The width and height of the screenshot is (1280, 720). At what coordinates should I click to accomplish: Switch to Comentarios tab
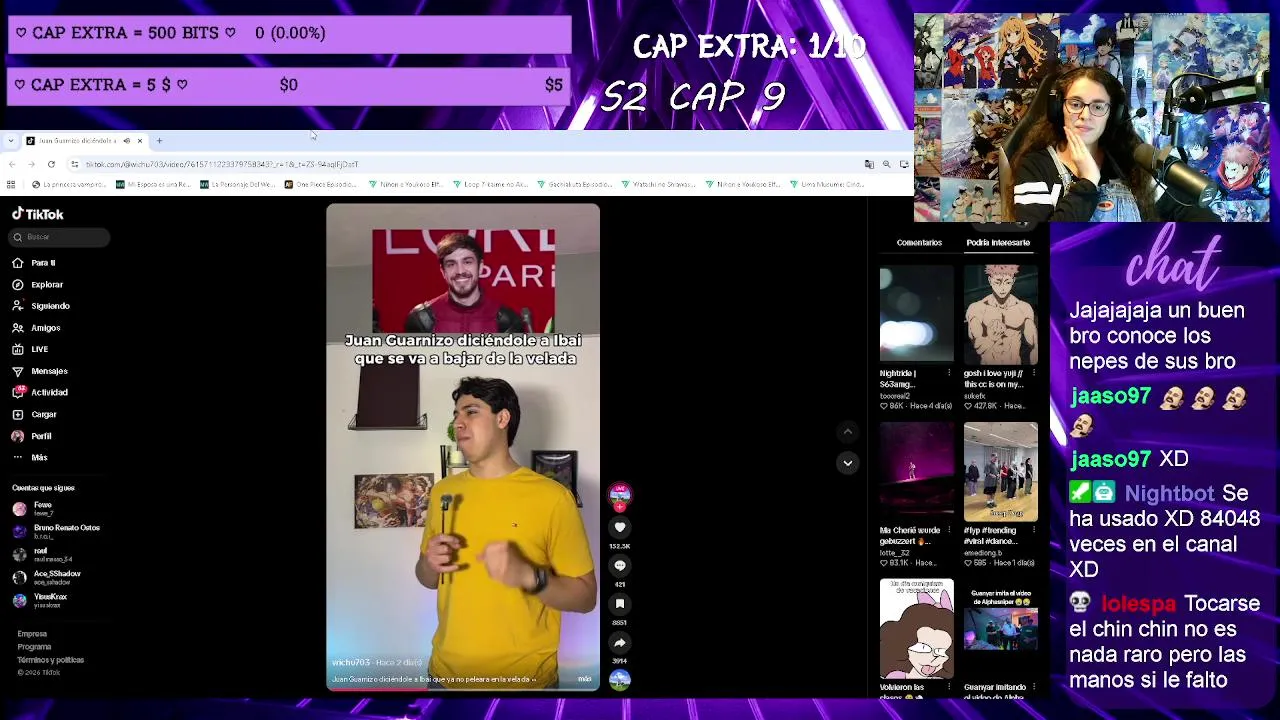(x=919, y=242)
